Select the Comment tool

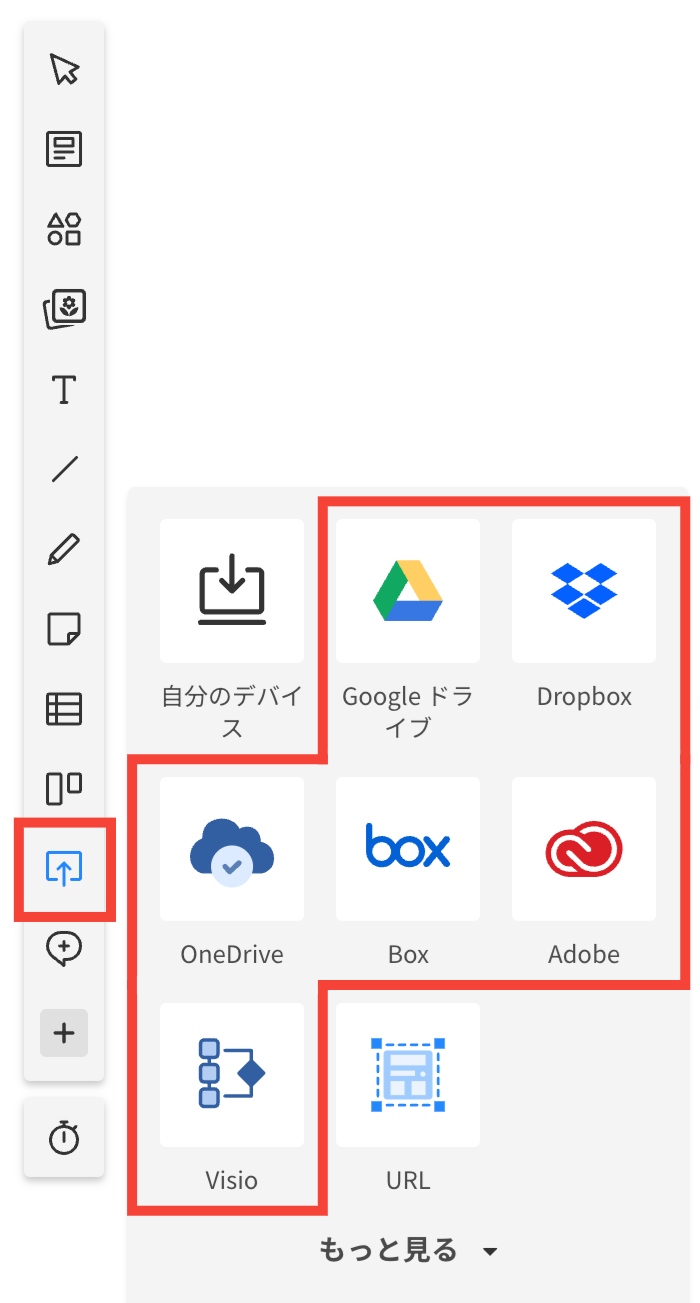64,948
